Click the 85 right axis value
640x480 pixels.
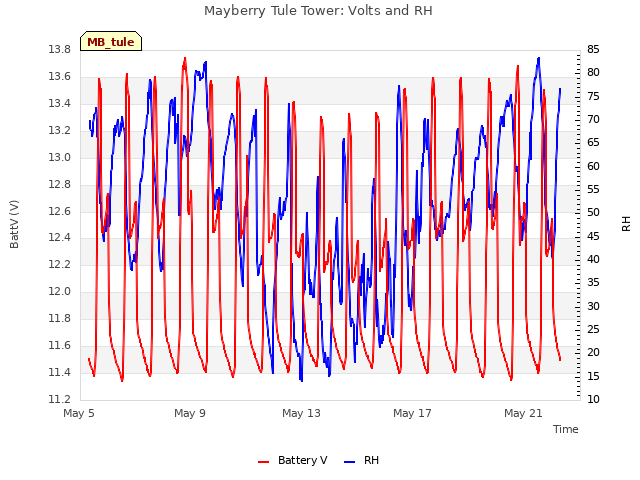pos(593,50)
